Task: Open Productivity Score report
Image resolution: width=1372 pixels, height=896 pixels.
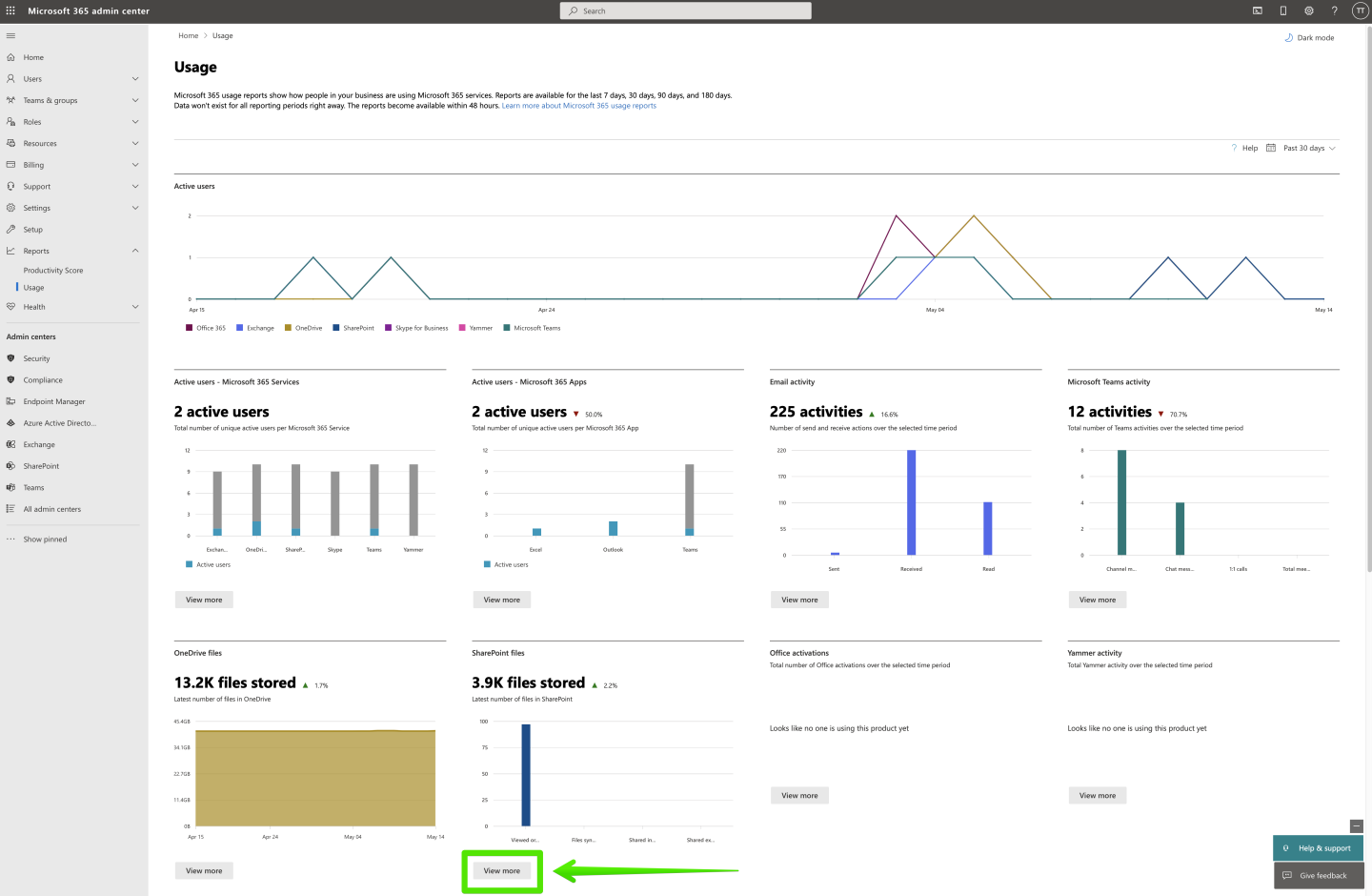Action: click(53, 271)
